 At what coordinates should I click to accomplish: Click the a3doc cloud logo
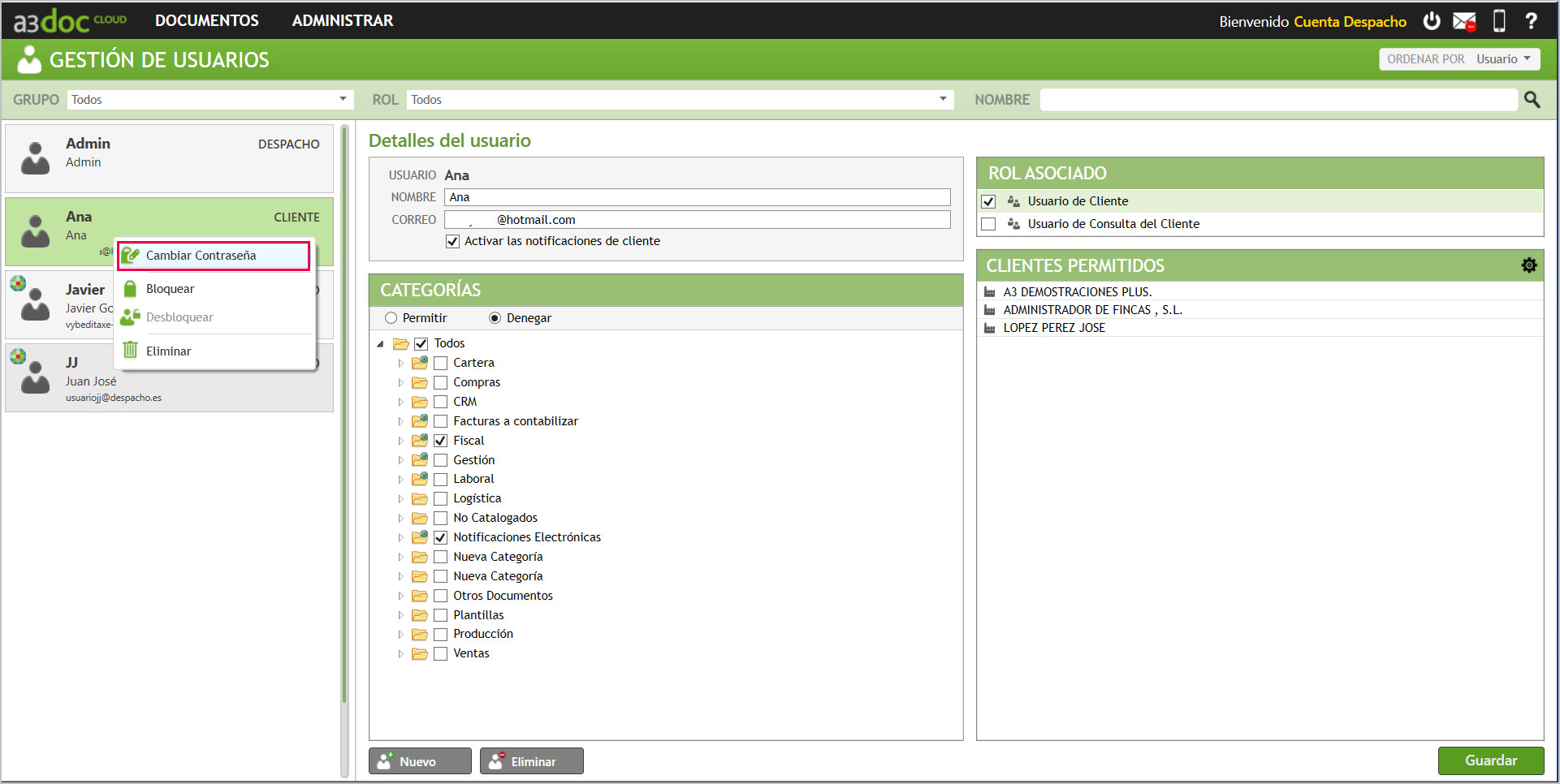71,20
